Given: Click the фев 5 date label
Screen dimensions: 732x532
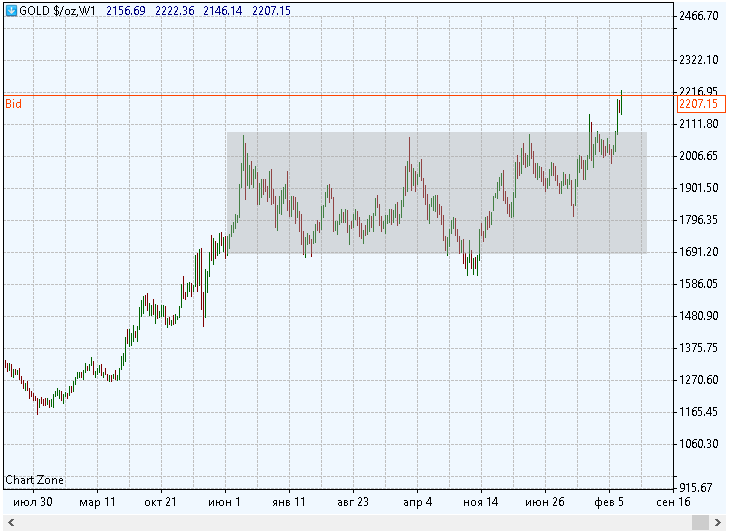Looking at the screenshot, I should pyautogui.click(x=609, y=502).
